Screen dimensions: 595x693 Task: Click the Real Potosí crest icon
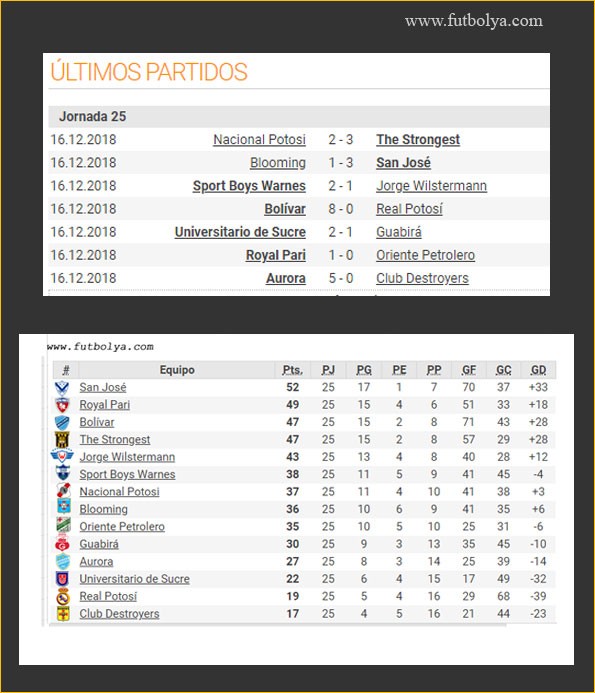[x=64, y=596]
